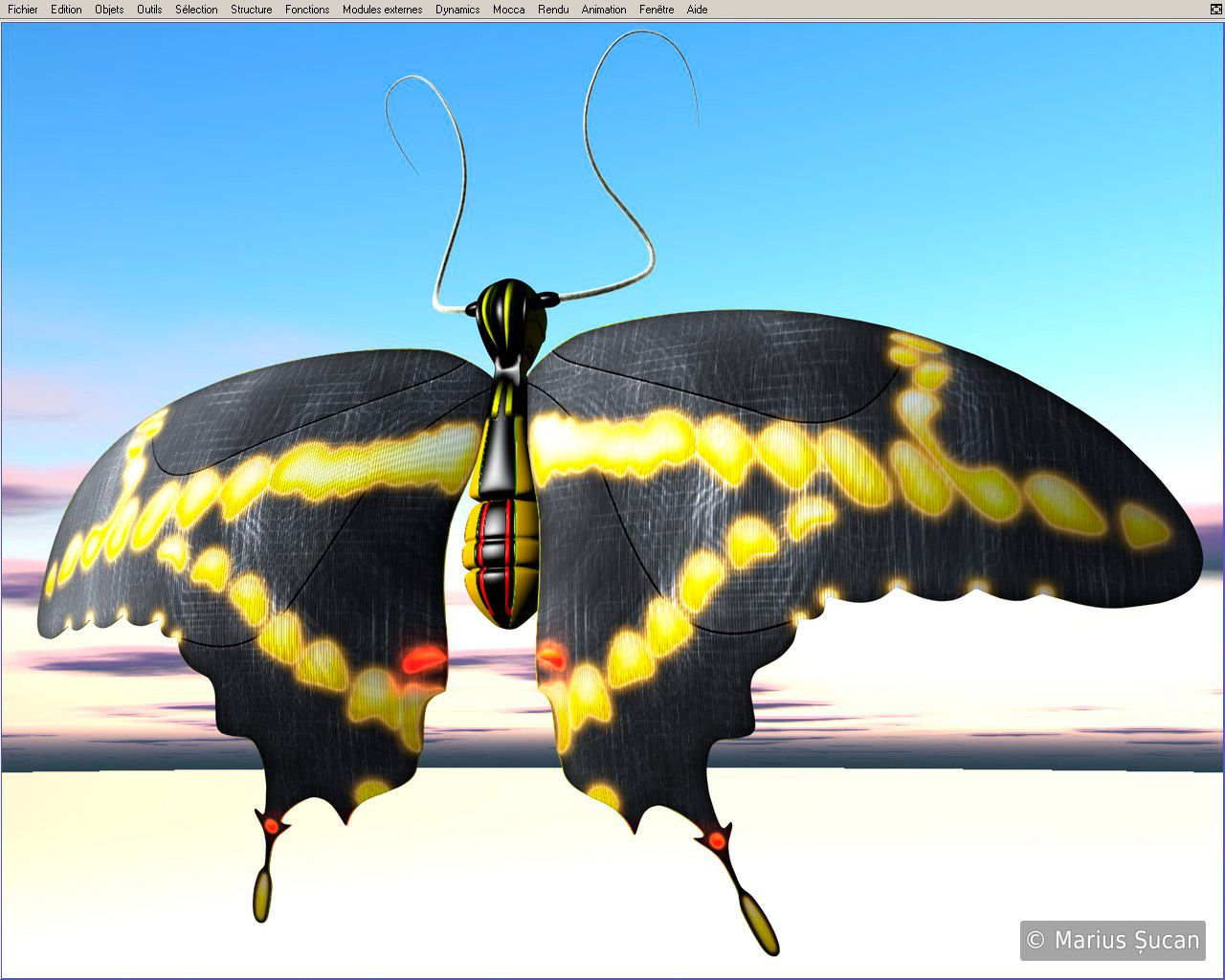Open the Modules externes menu

pos(382,10)
